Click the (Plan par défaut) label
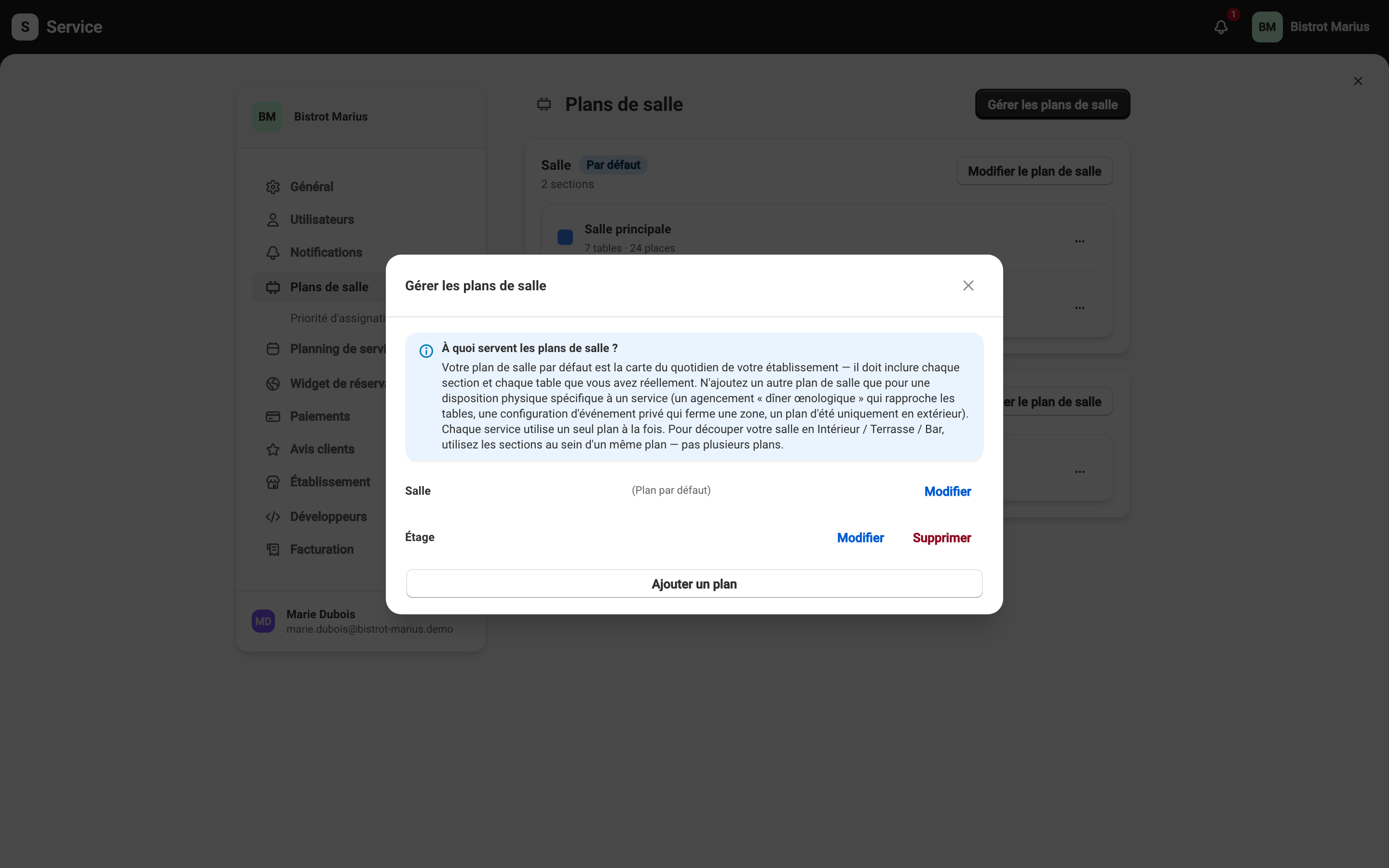Screen dimensions: 1389x868 [670, 490]
